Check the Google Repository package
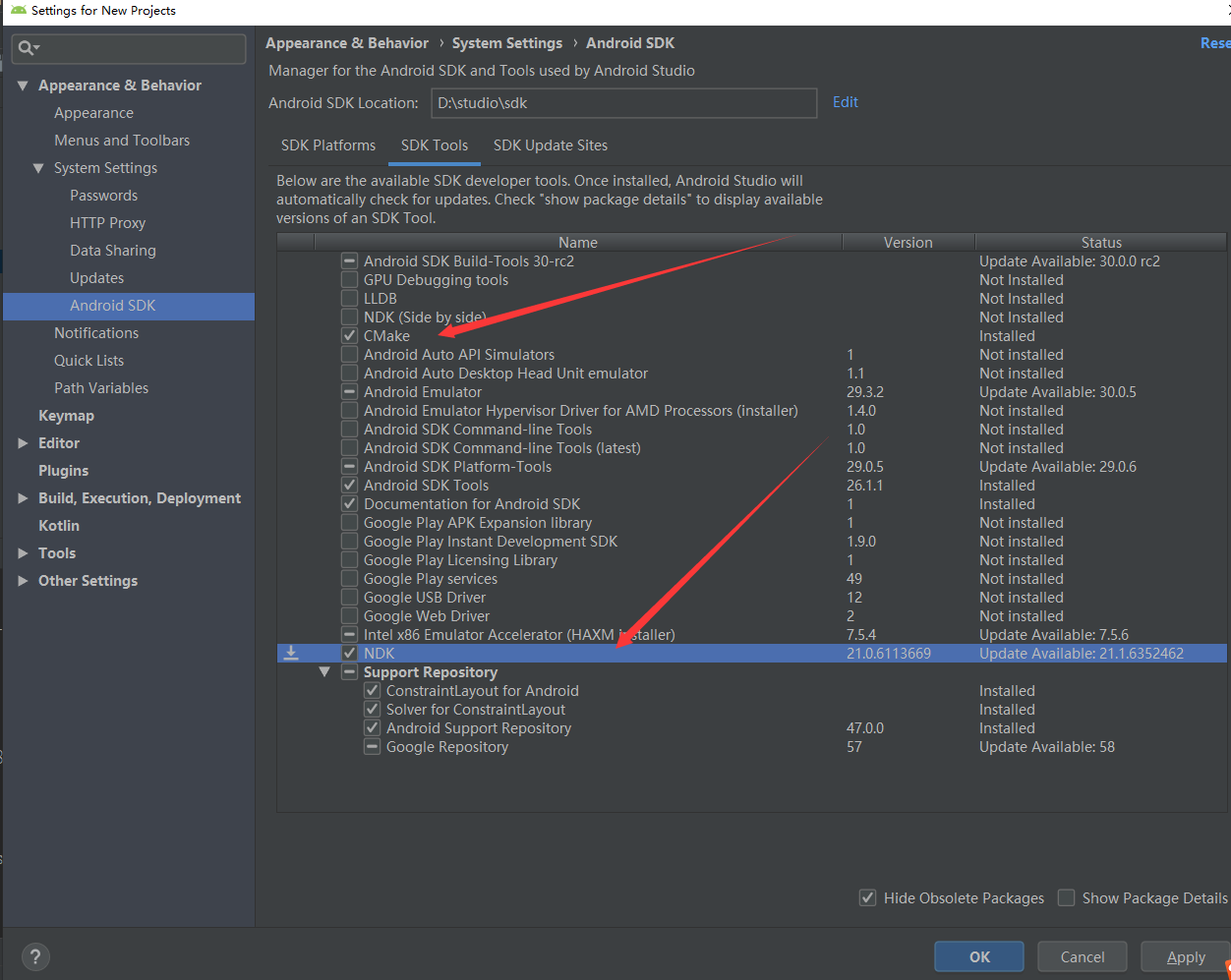 pyautogui.click(x=372, y=746)
